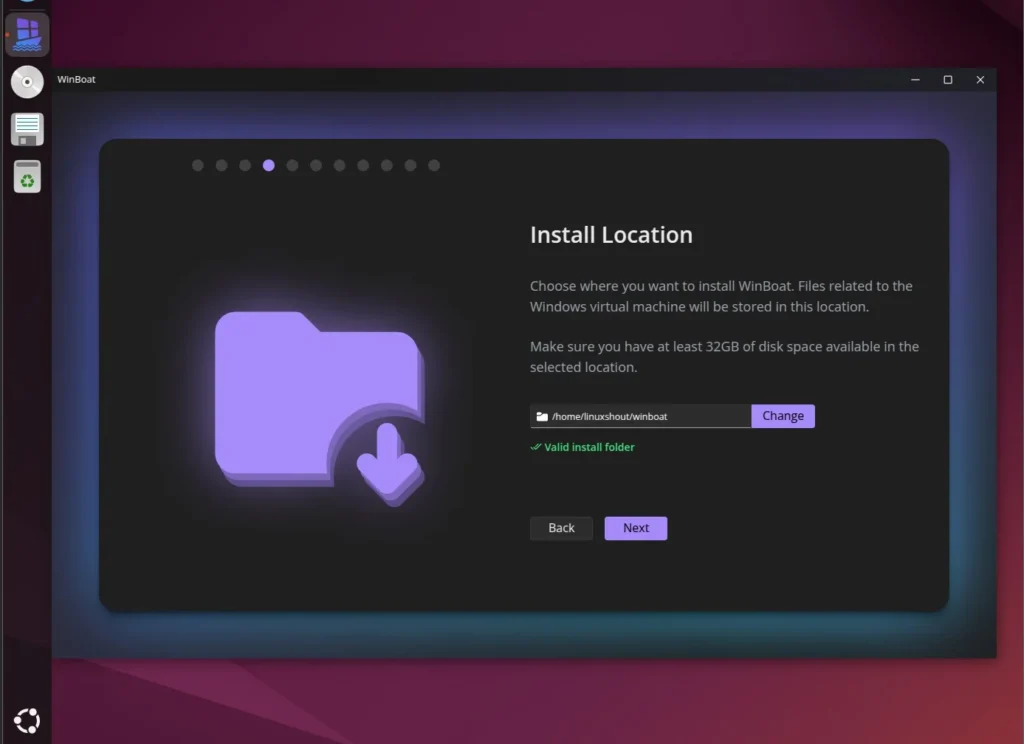Open Ubuntu Show Applications launcher
Viewport: 1024px width, 744px height.
click(x=27, y=720)
